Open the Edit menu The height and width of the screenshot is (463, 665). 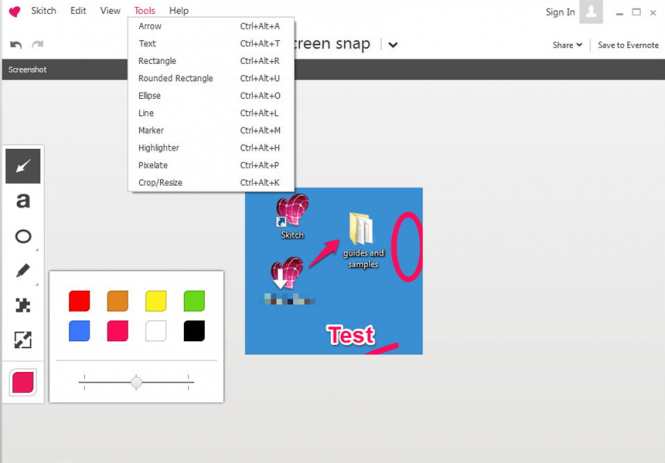click(x=78, y=11)
